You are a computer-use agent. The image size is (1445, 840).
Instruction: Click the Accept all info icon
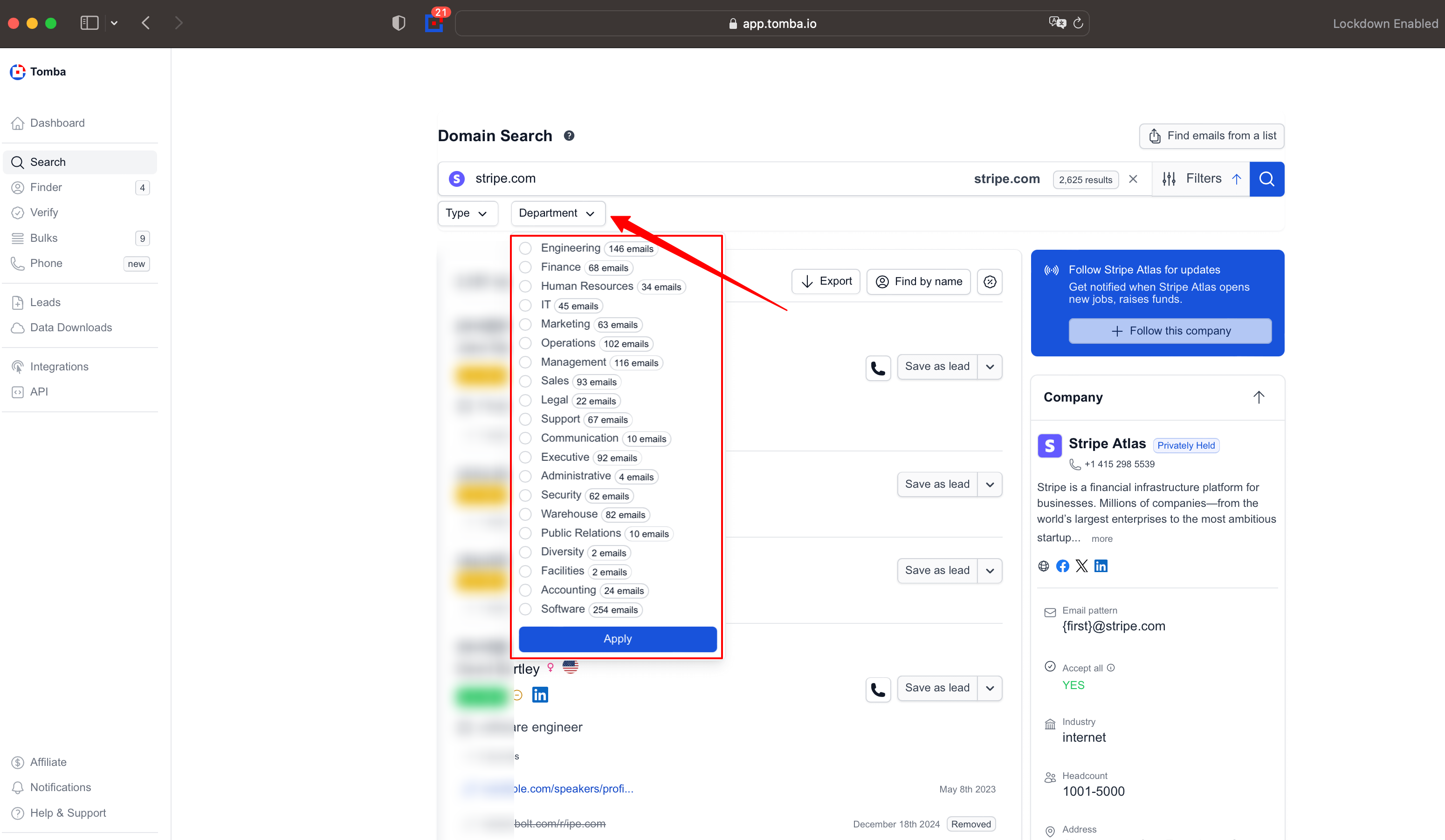[1111, 668]
